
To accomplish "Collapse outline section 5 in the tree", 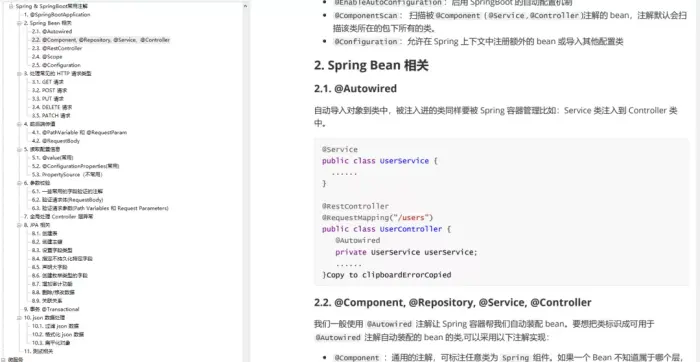I will [x=19, y=149].
